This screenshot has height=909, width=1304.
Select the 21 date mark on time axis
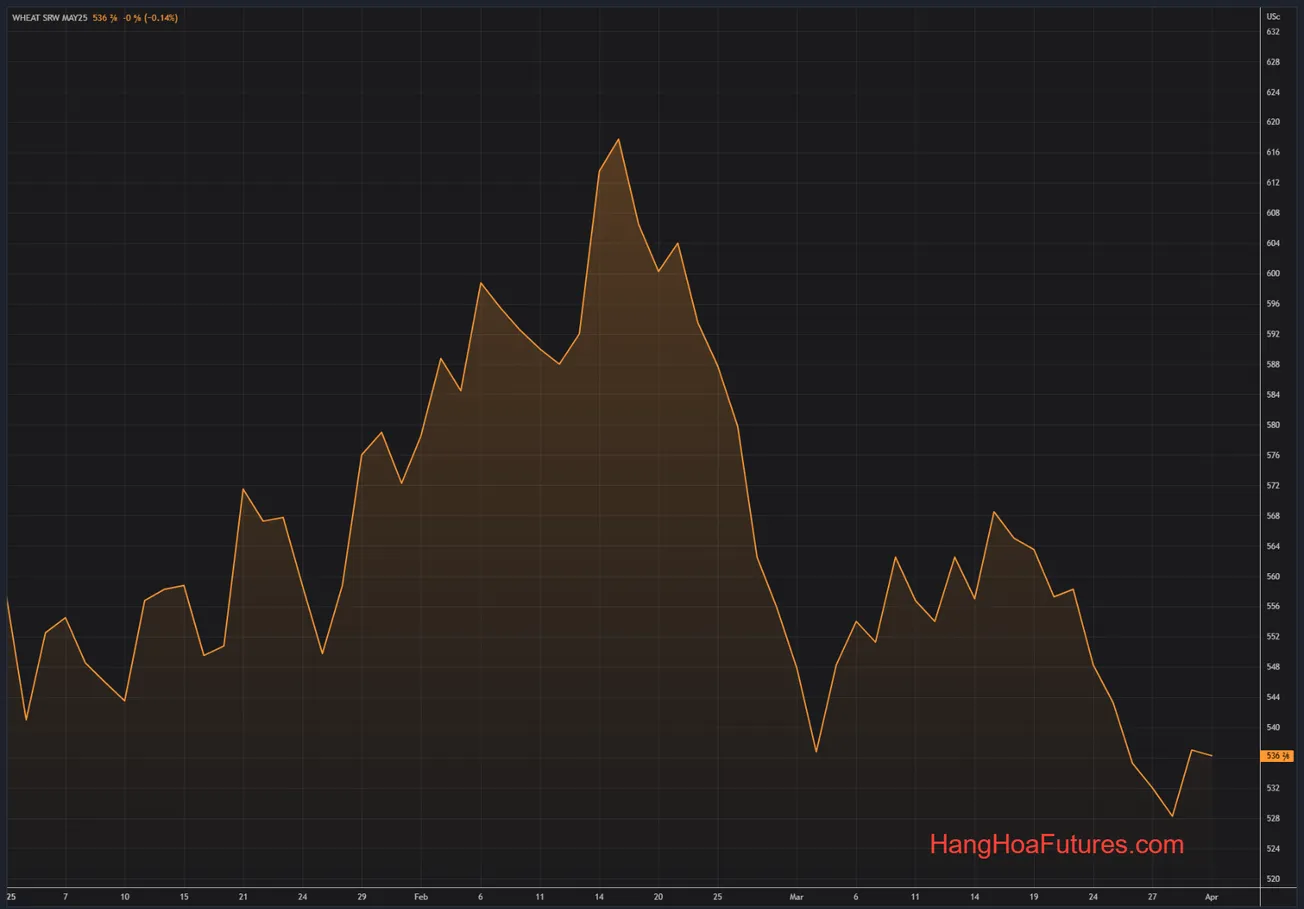[x=242, y=897]
